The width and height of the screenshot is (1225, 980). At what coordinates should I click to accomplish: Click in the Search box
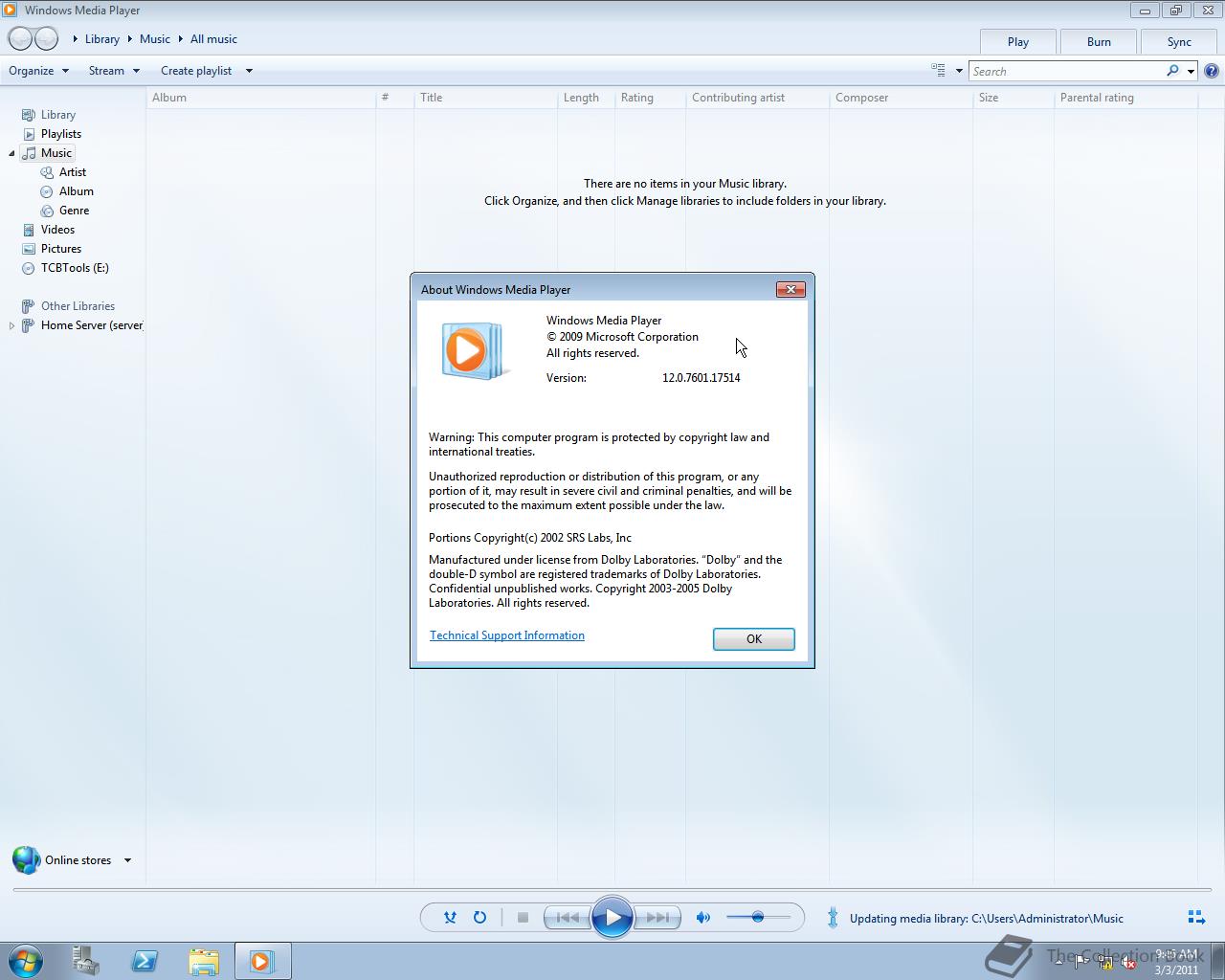point(1067,71)
